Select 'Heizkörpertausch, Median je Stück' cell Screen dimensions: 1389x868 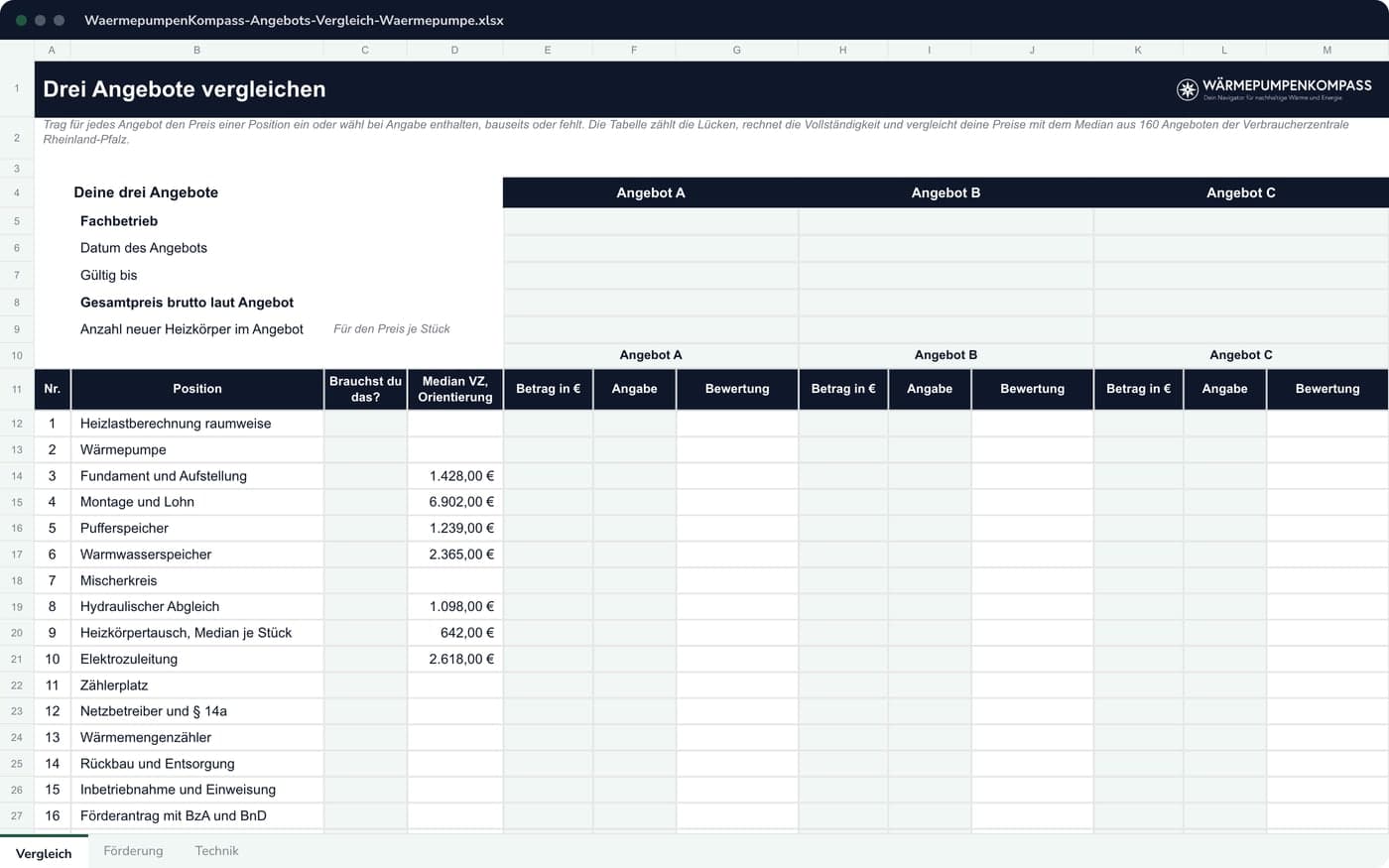197,633
